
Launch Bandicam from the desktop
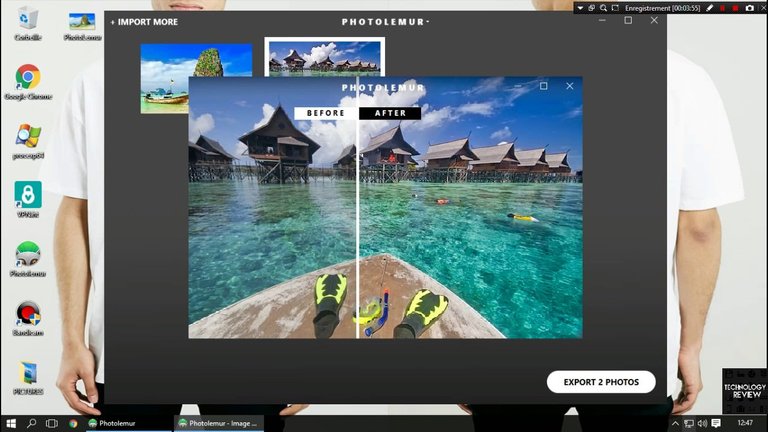28,318
